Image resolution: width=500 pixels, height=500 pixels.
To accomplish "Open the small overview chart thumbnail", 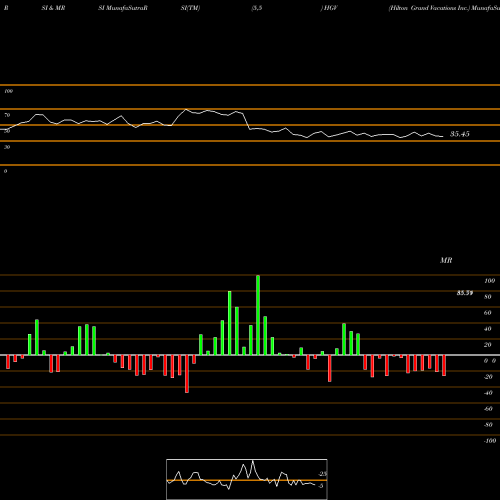I will point(247,479).
